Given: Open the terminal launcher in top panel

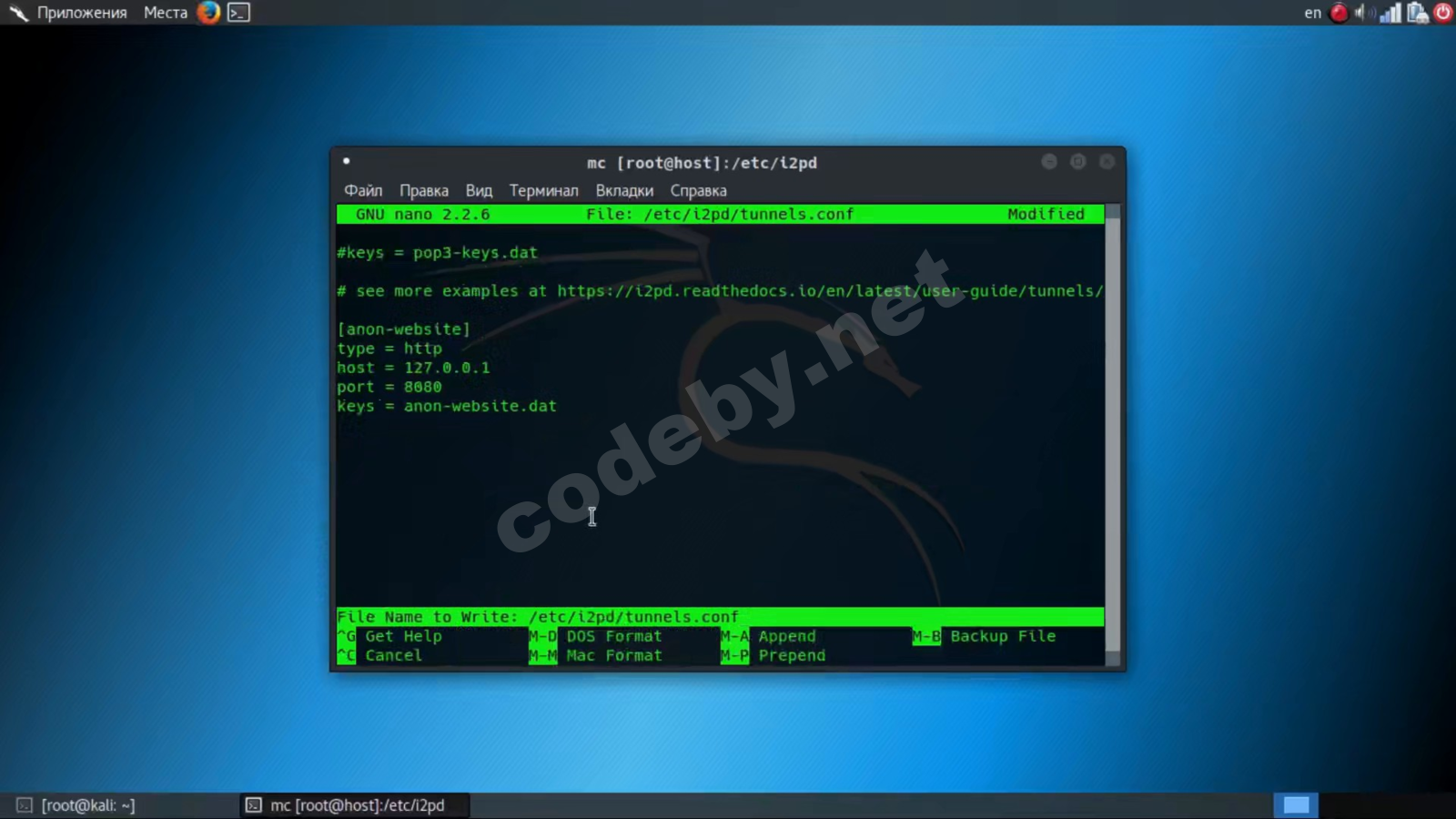Looking at the screenshot, I should 238,13.
